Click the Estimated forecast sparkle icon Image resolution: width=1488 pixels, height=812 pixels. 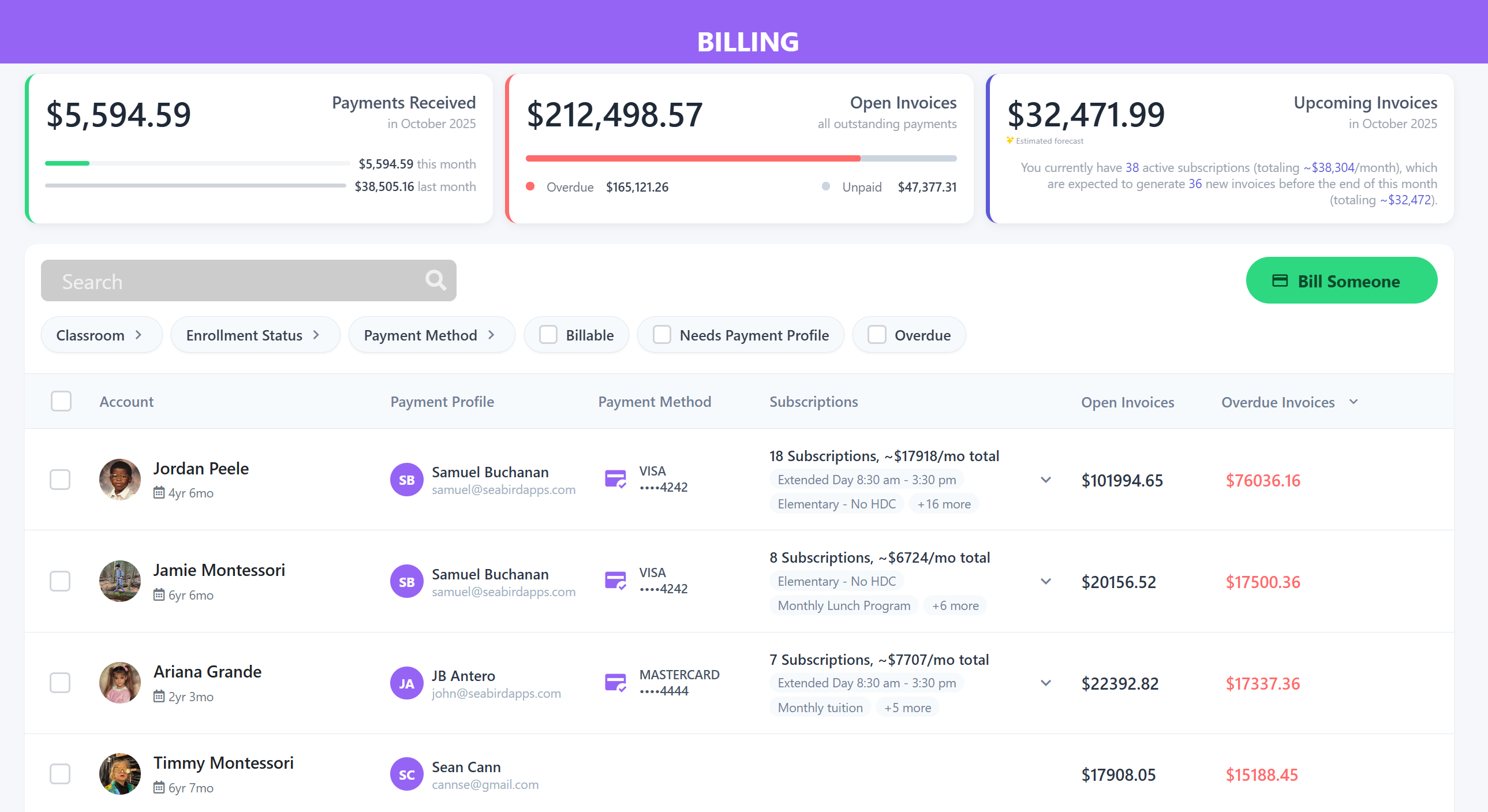coord(1010,140)
